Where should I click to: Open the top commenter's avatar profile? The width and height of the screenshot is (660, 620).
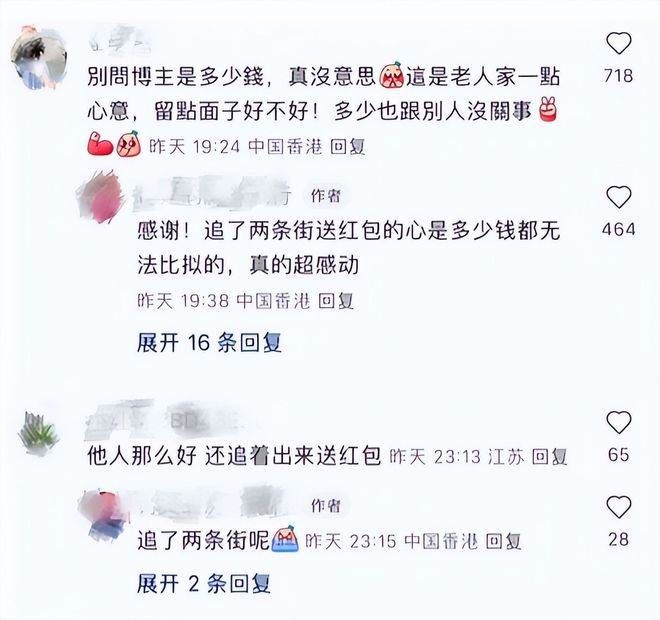[39, 58]
